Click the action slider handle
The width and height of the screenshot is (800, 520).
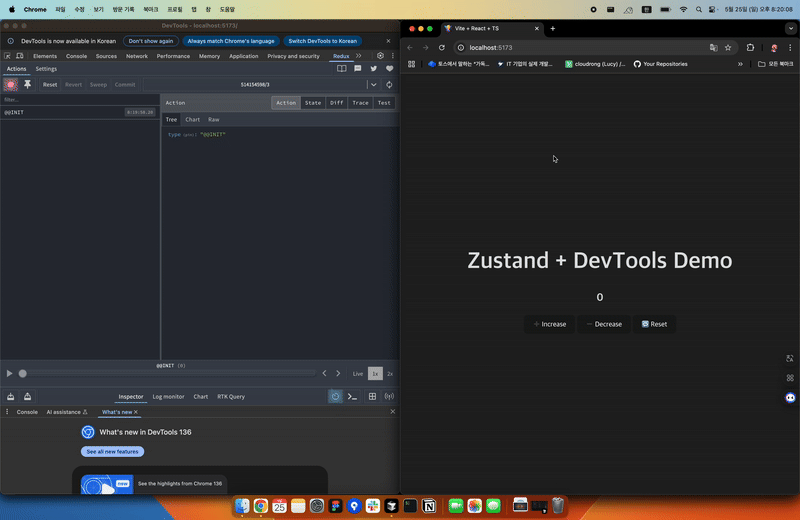pos(22,374)
